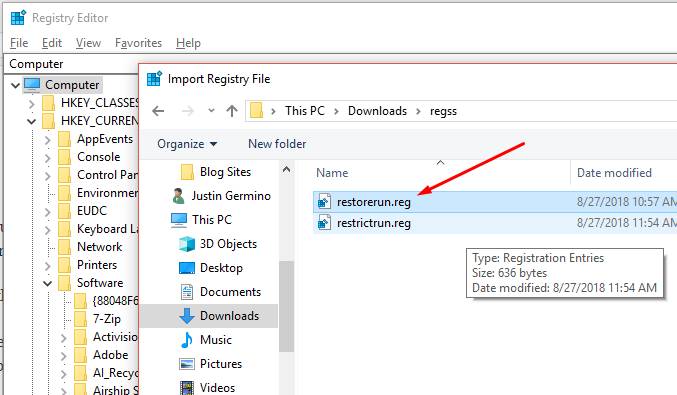Click the Registry Editor app icon in title bar
Viewport: 677px width, 395px height.
(18, 18)
